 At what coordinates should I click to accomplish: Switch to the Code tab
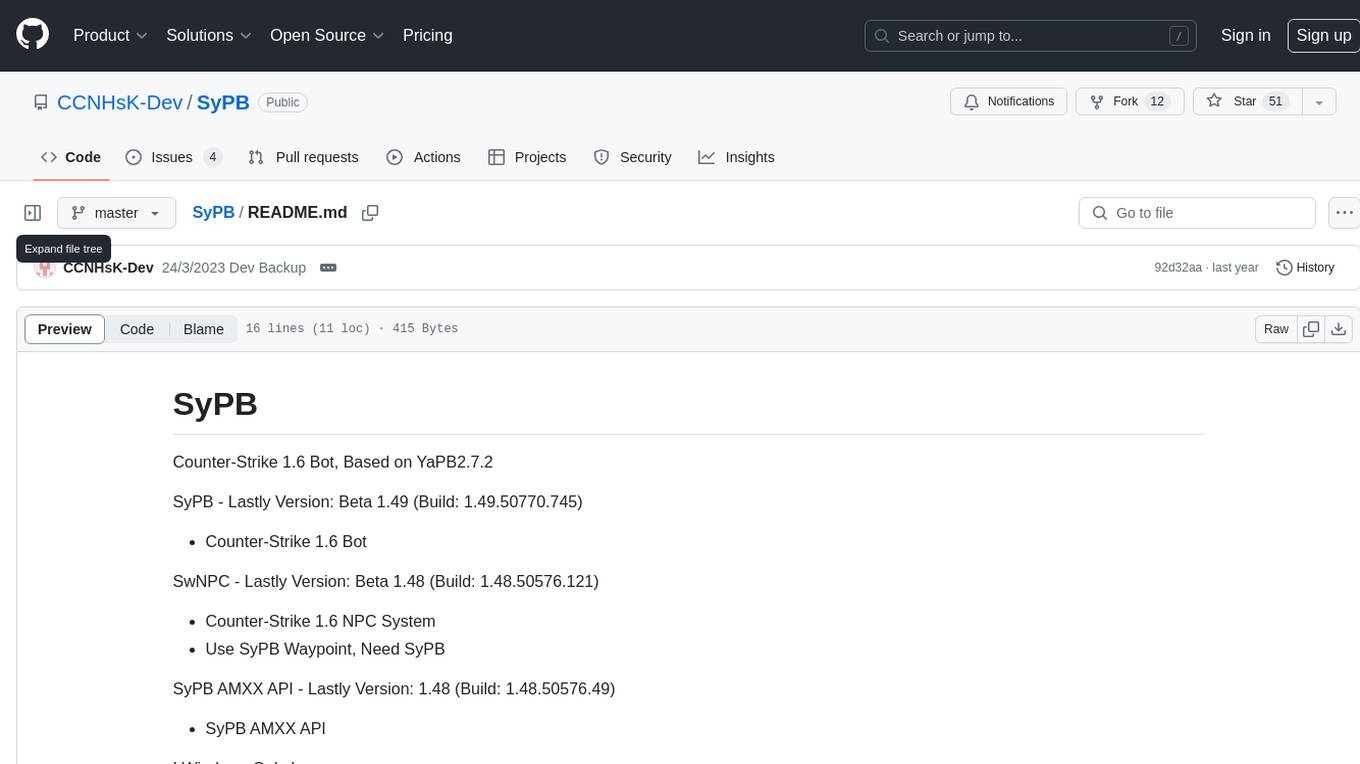click(x=71, y=157)
